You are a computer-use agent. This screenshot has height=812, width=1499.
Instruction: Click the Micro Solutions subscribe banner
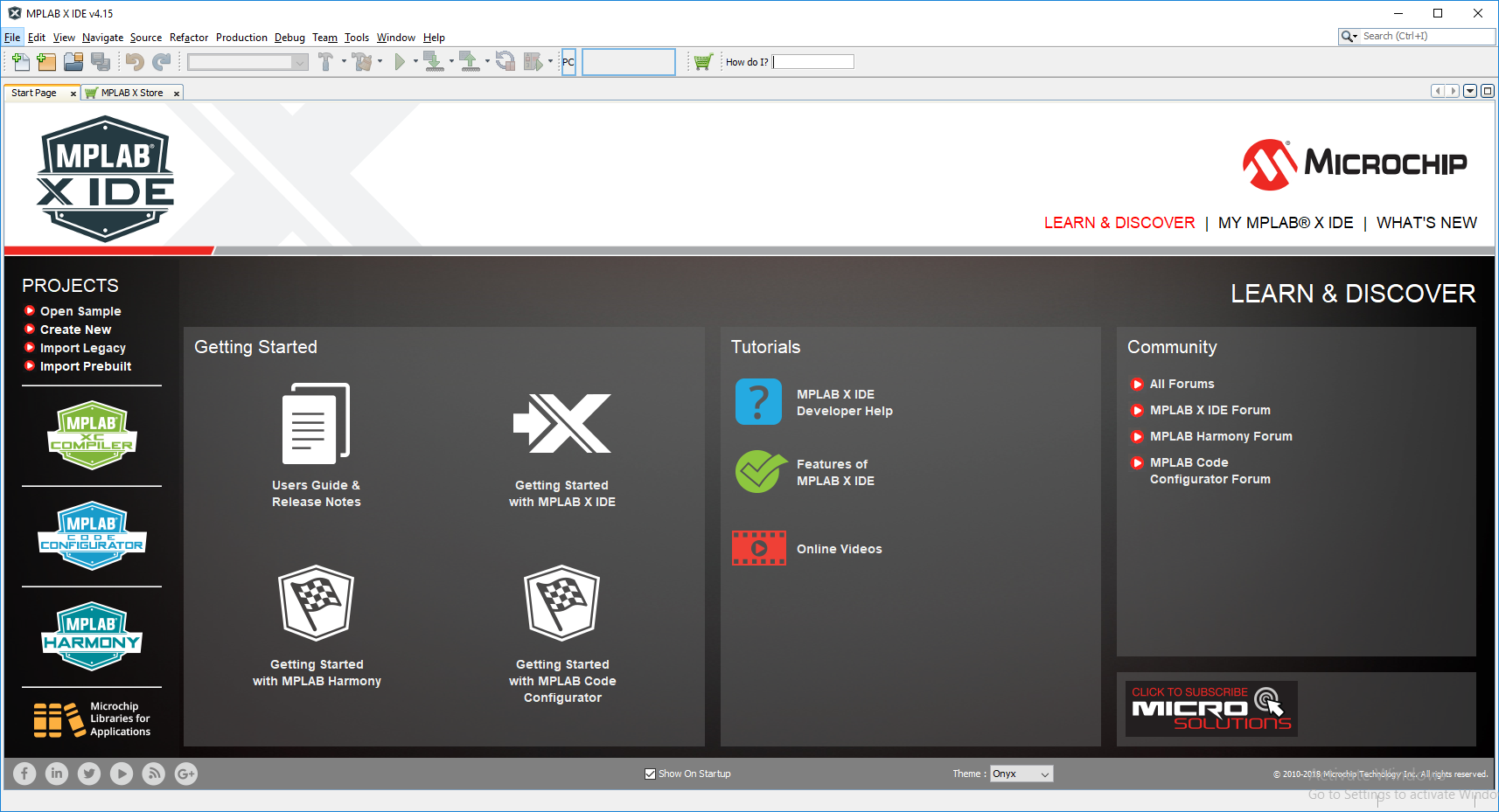(x=1211, y=709)
